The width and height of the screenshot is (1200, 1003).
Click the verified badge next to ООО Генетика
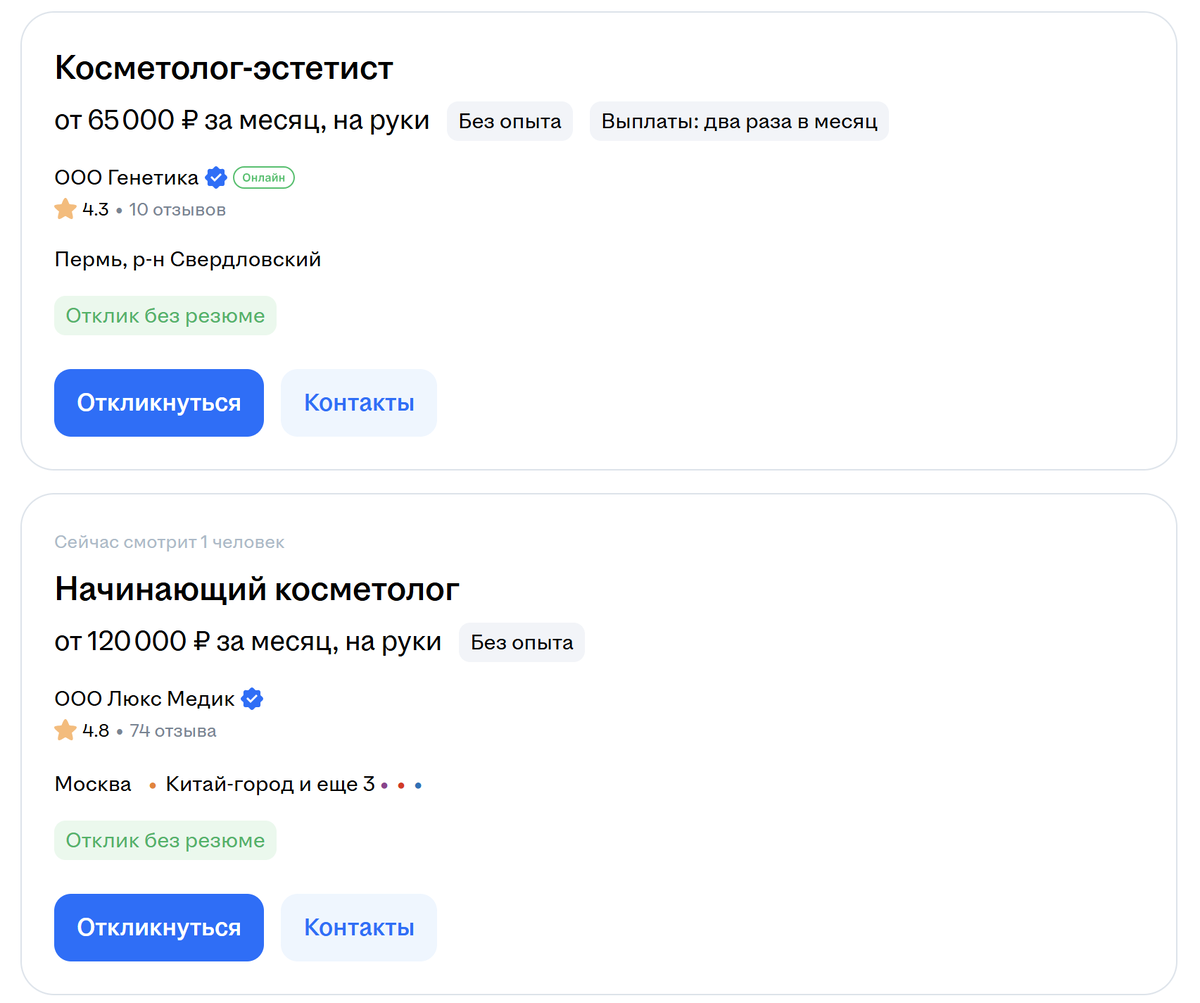pyautogui.click(x=216, y=177)
